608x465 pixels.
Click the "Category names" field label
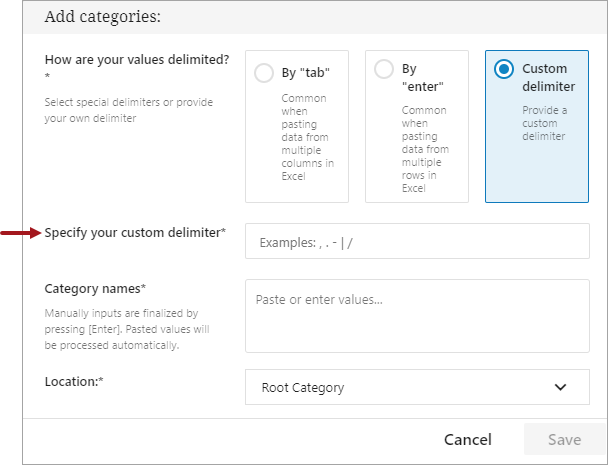[95, 289]
